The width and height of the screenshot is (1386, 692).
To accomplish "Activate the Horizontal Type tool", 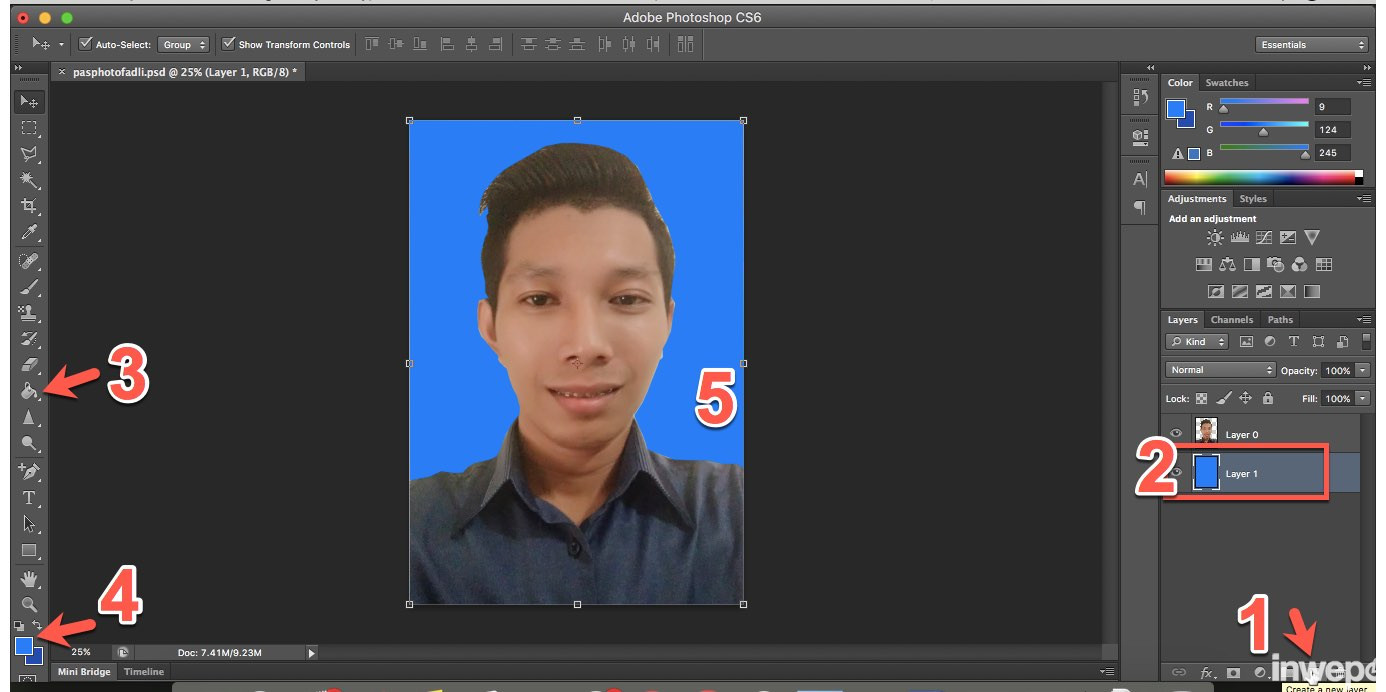I will [x=29, y=498].
